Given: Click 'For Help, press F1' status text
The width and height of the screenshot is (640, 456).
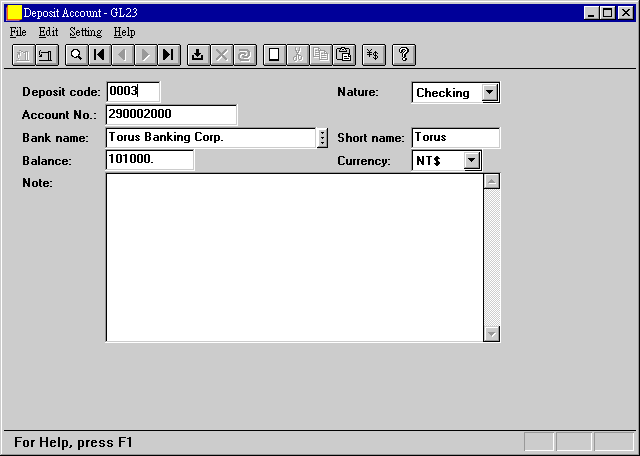Looking at the screenshot, I should 73,443.
